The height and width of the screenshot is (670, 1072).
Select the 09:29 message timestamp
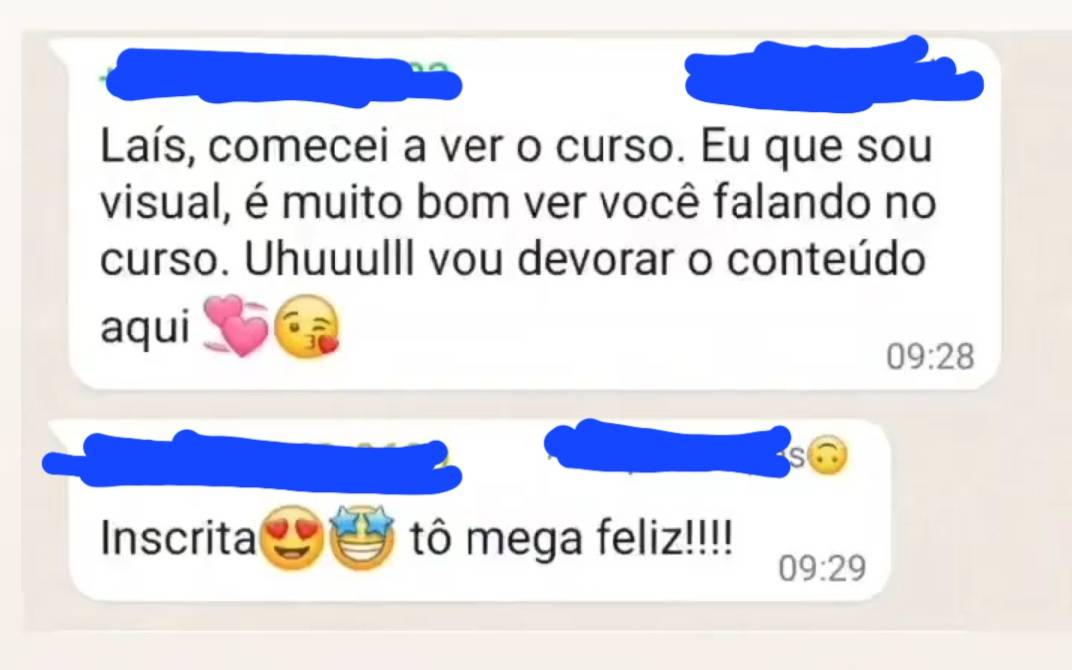(822, 568)
